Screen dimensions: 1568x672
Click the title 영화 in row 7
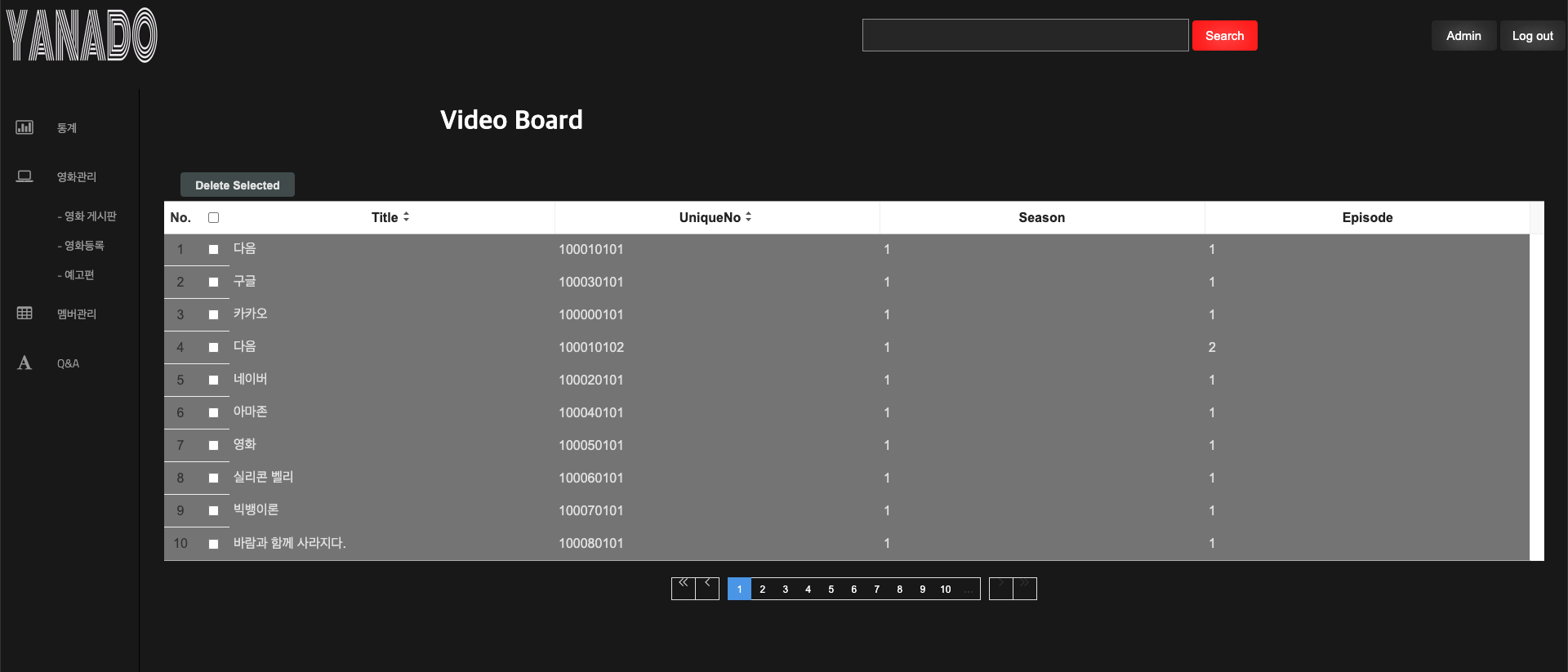pyautogui.click(x=245, y=444)
